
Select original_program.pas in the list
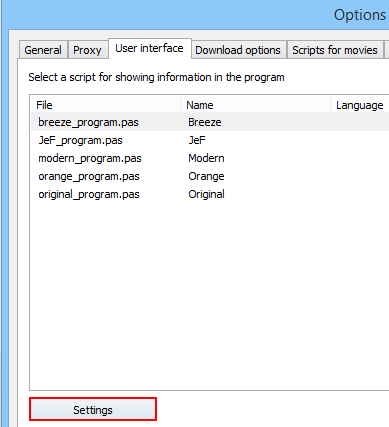(89, 194)
